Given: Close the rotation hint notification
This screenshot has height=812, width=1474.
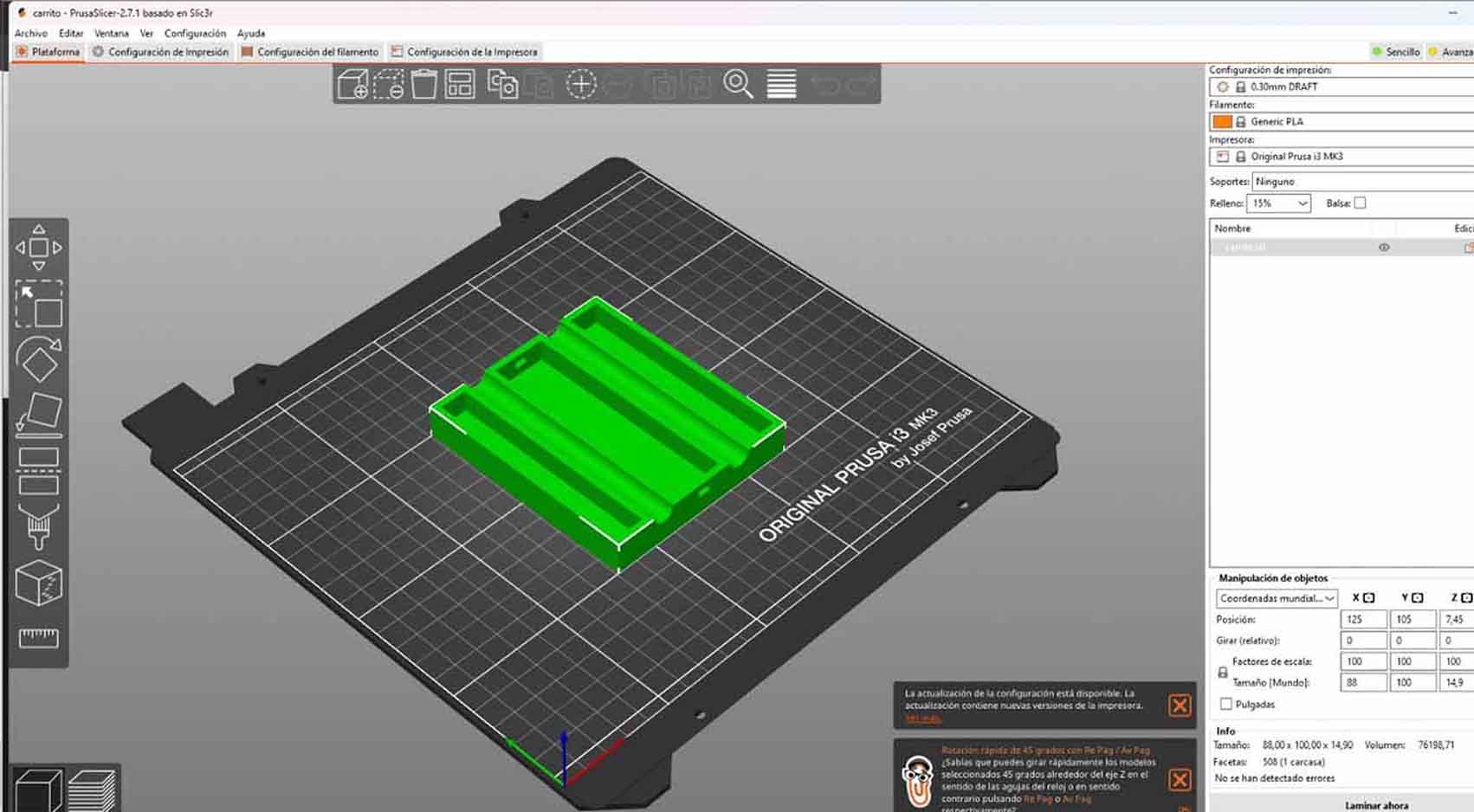Looking at the screenshot, I should pos(1180,779).
